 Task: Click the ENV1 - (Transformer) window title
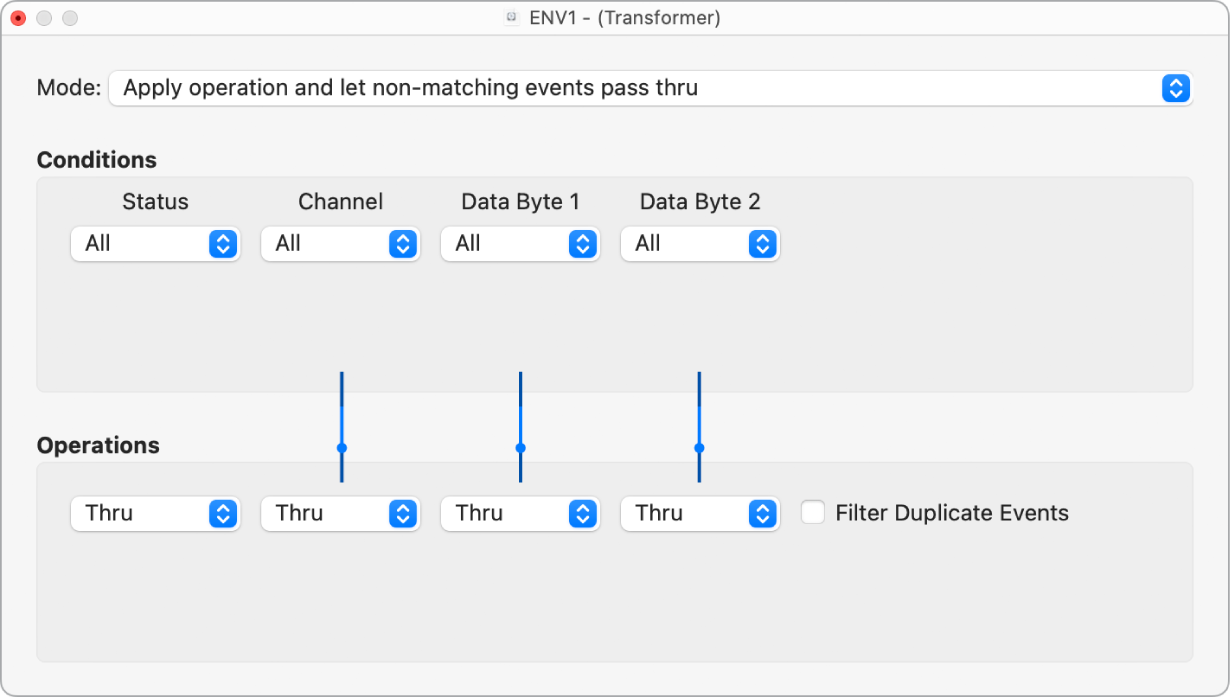tap(625, 18)
